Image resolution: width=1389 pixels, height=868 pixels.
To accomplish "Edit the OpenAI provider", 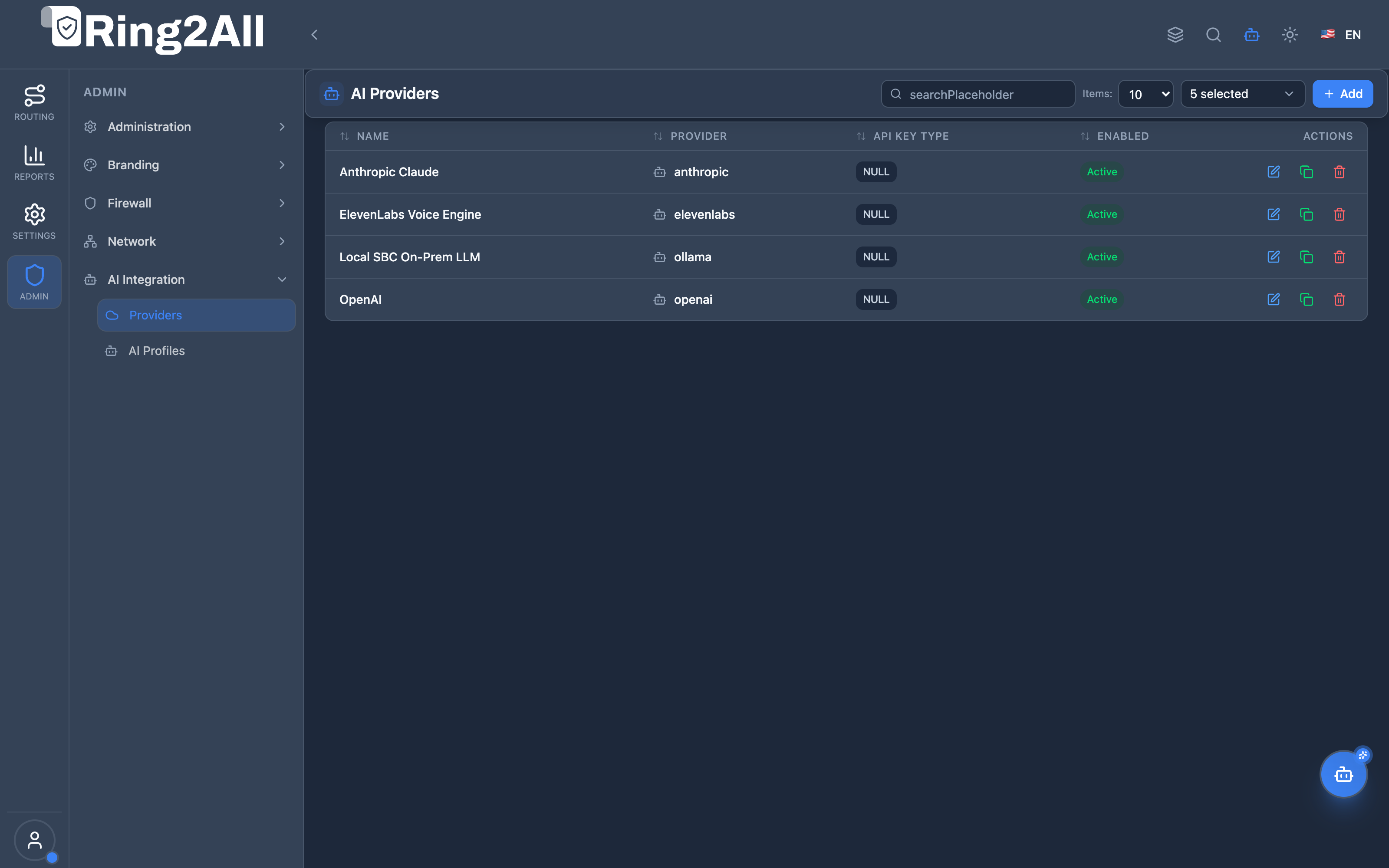I will click(1273, 299).
